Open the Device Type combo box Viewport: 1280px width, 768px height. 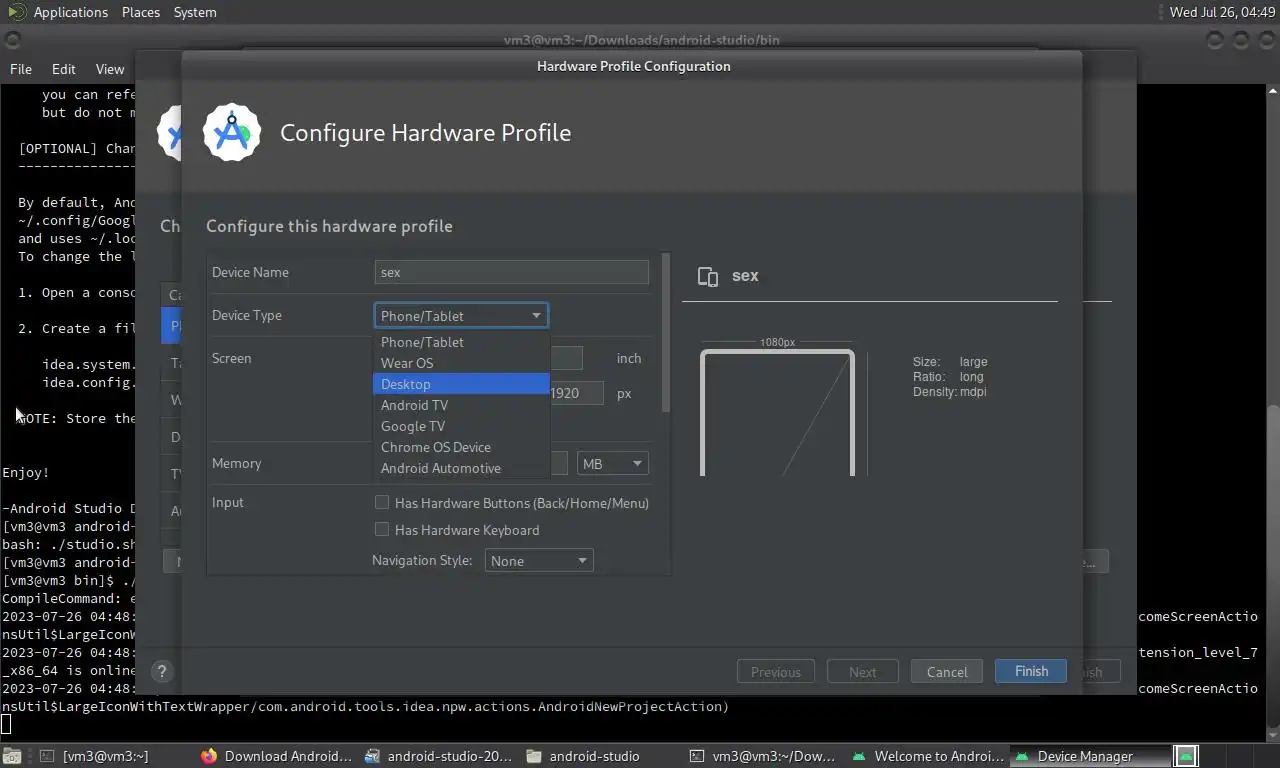pyautogui.click(x=461, y=315)
